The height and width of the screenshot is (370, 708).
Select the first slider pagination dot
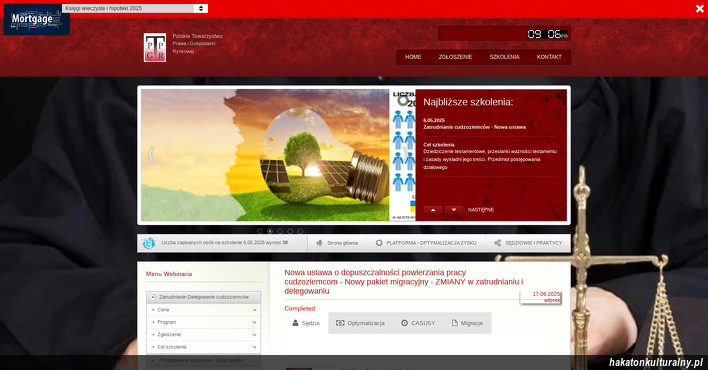(260, 231)
